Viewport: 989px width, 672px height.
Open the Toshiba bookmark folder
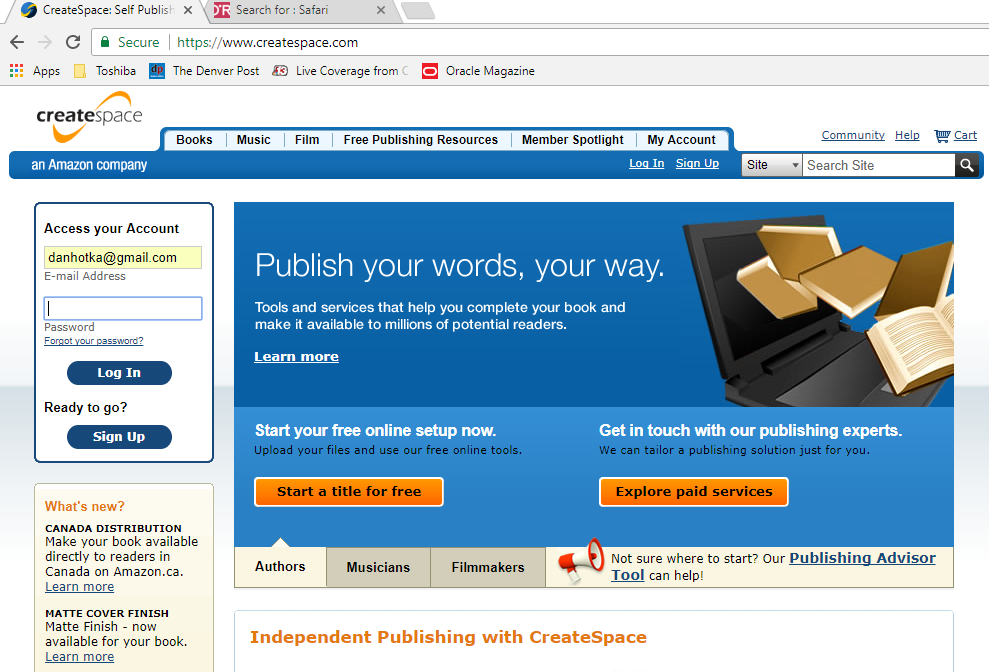105,71
